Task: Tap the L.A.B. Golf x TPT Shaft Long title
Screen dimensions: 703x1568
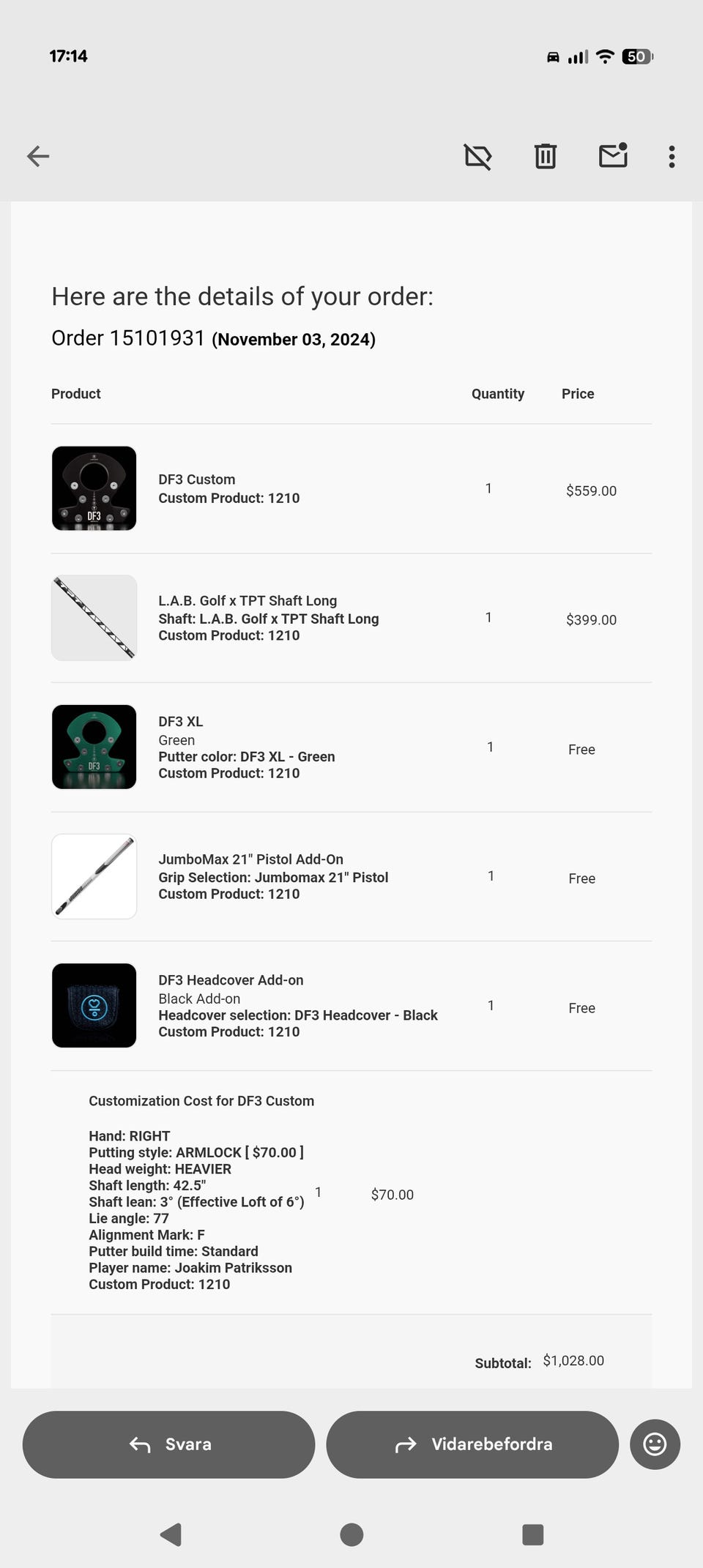Action: pyautogui.click(x=248, y=600)
